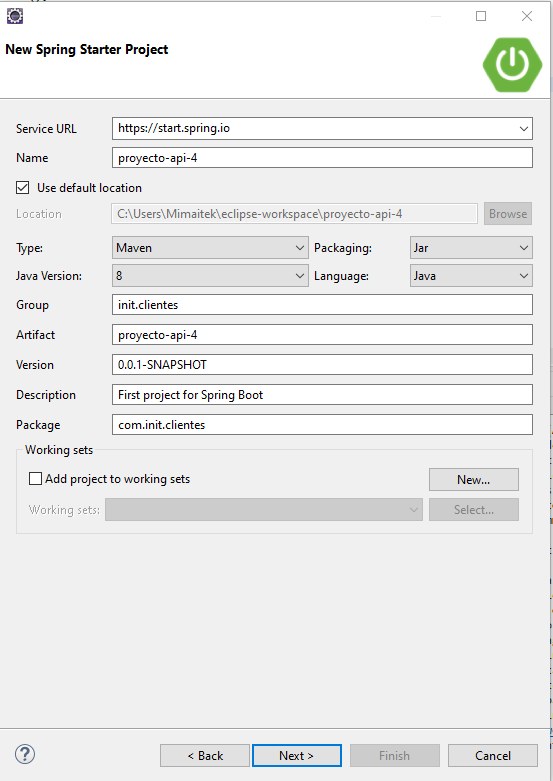Click the Group field init.clientes
This screenshot has width=553, height=781.
click(x=322, y=305)
